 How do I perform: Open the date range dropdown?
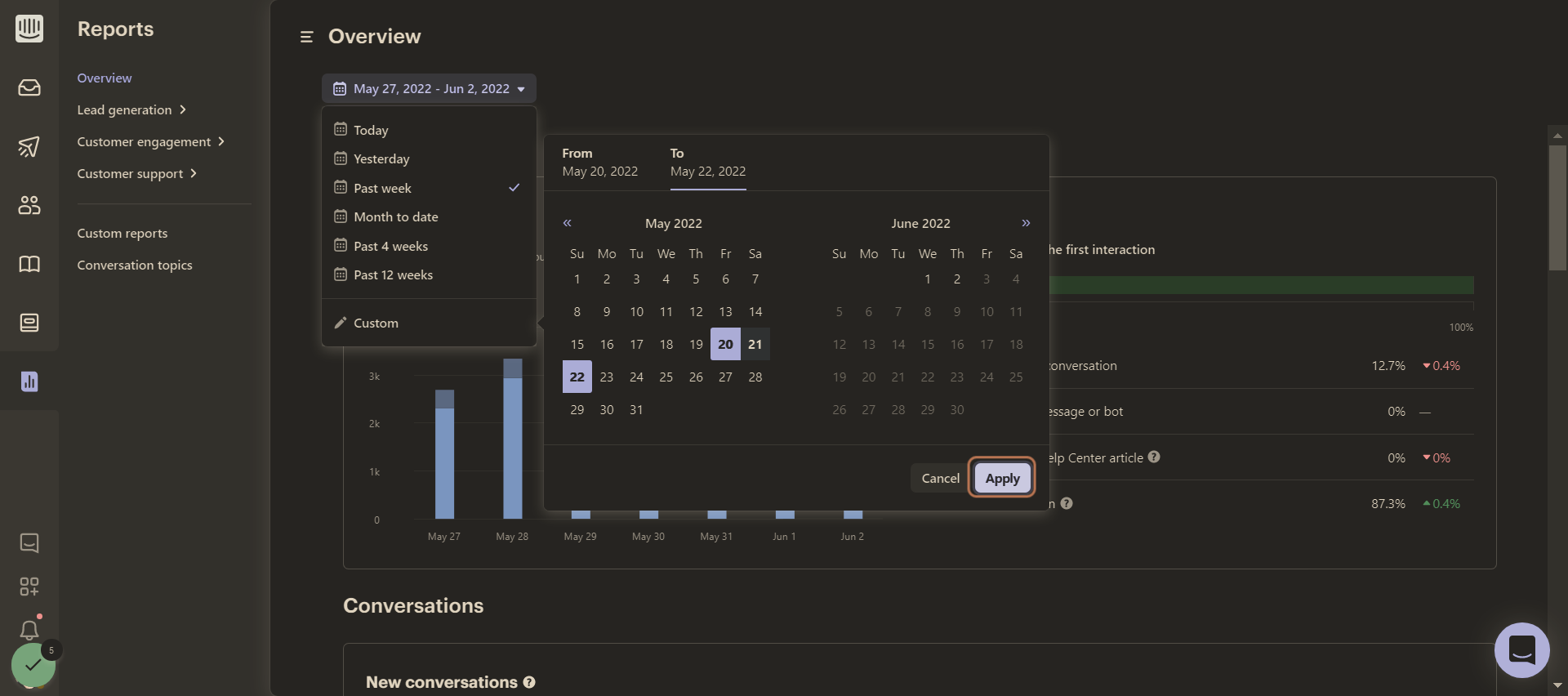429,88
